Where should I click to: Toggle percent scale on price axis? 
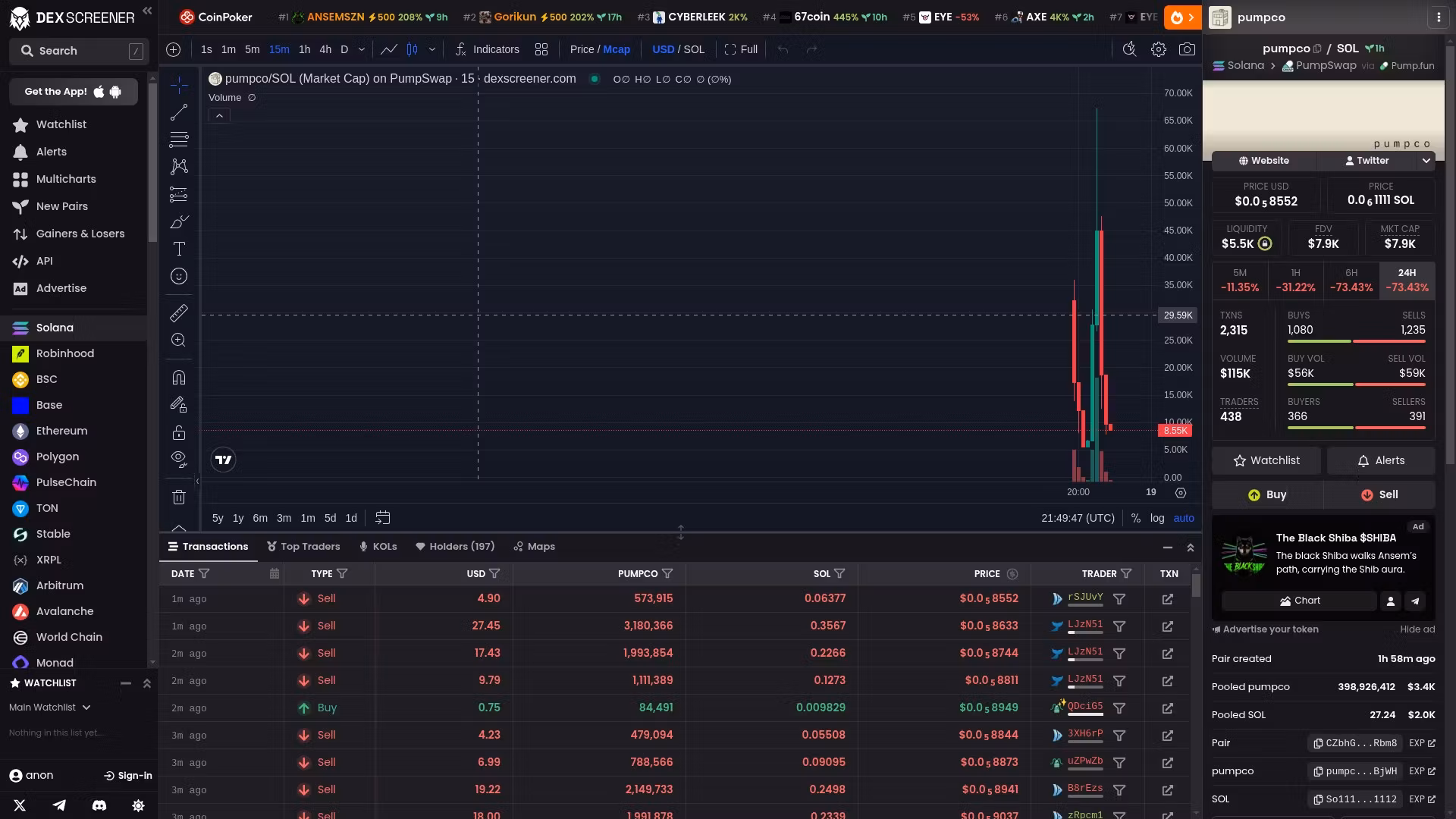click(x=1135, y=518)
